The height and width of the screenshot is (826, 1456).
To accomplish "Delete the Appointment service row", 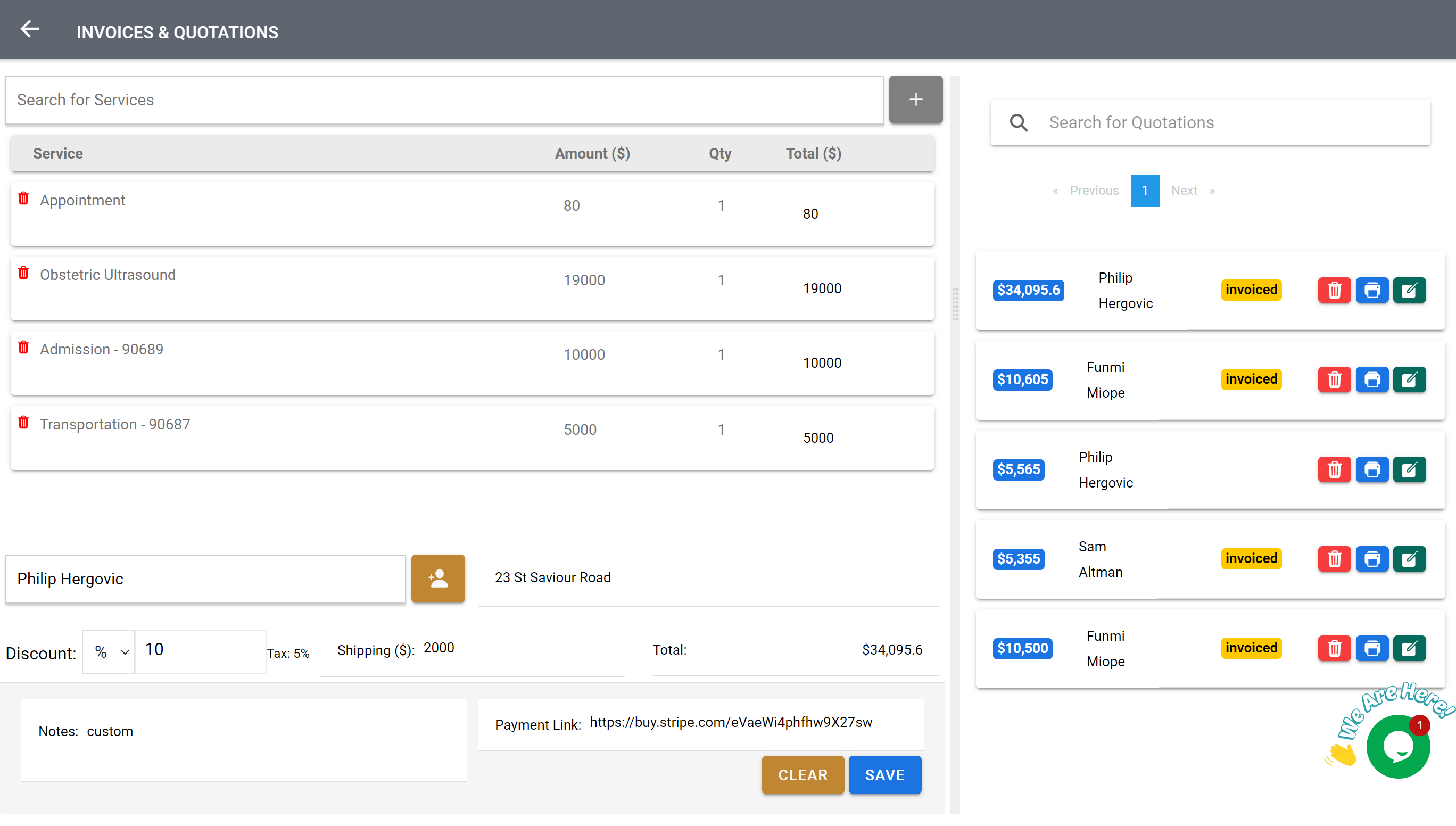I will tap(23, 199).
